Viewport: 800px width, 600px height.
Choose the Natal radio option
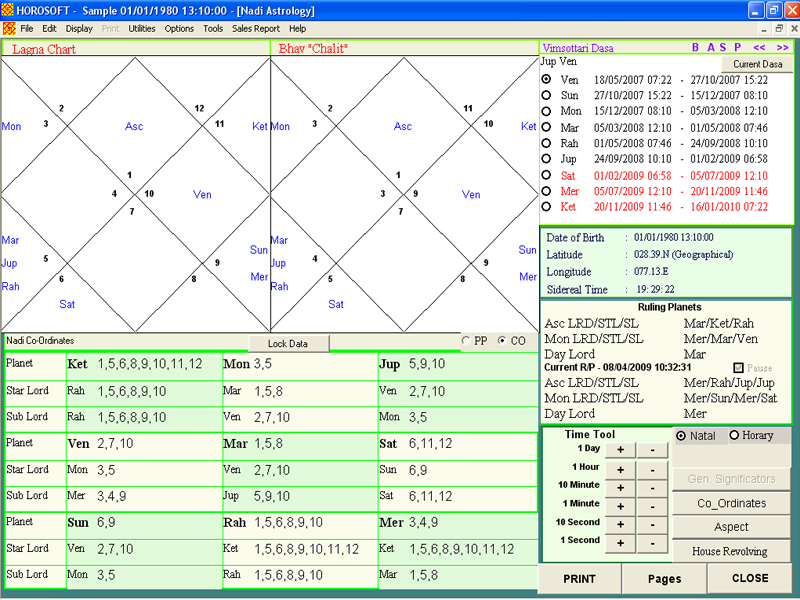tap(681, 436)
